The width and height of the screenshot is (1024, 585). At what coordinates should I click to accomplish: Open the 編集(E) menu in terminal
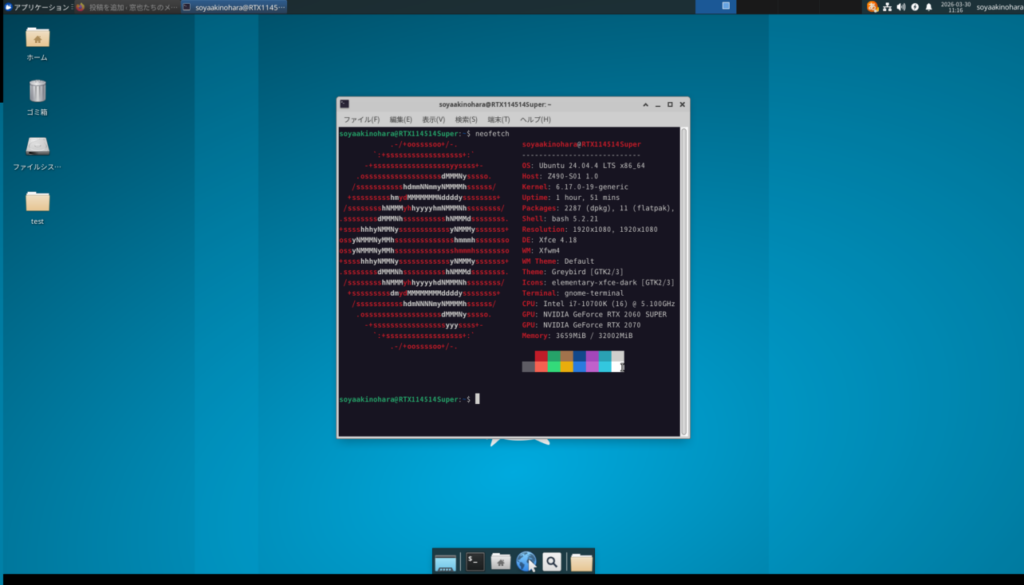click(401, 119)
